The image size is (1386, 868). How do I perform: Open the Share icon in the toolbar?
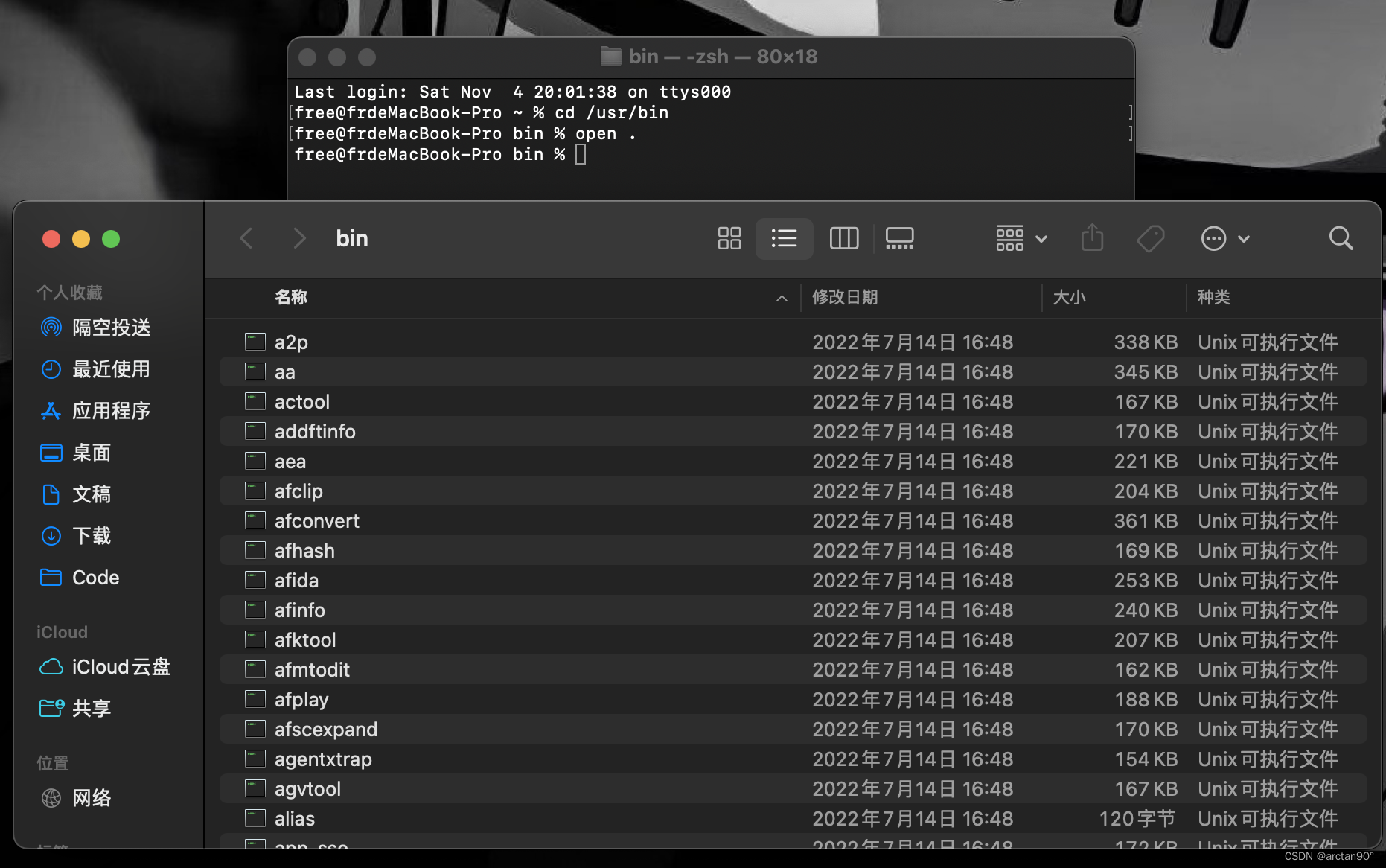point(1092,238)
